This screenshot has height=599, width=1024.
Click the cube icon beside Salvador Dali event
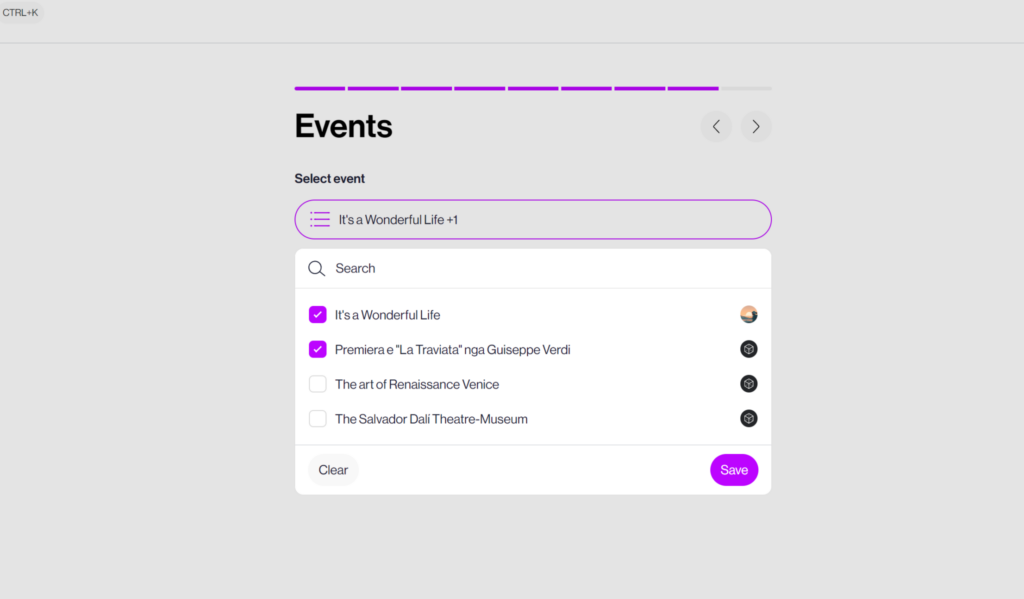click(x=749, y=419)
